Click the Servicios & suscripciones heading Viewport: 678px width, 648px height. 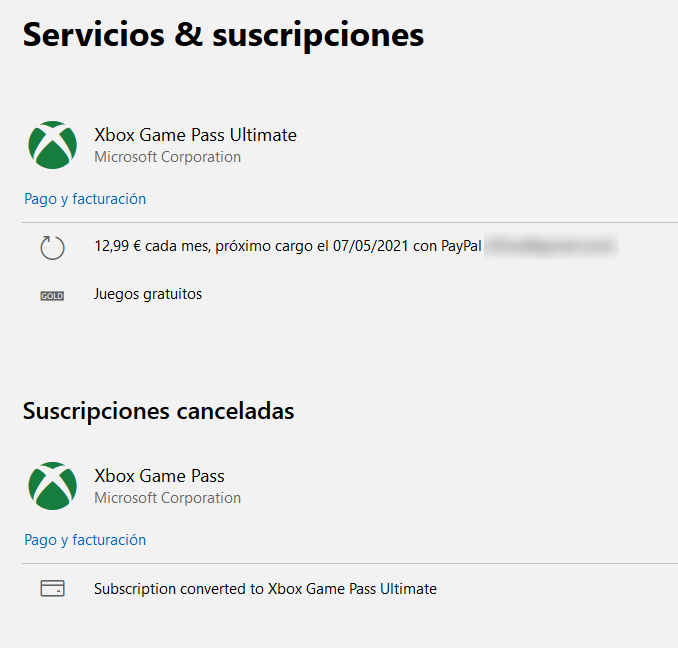click(x=224, y=35)
